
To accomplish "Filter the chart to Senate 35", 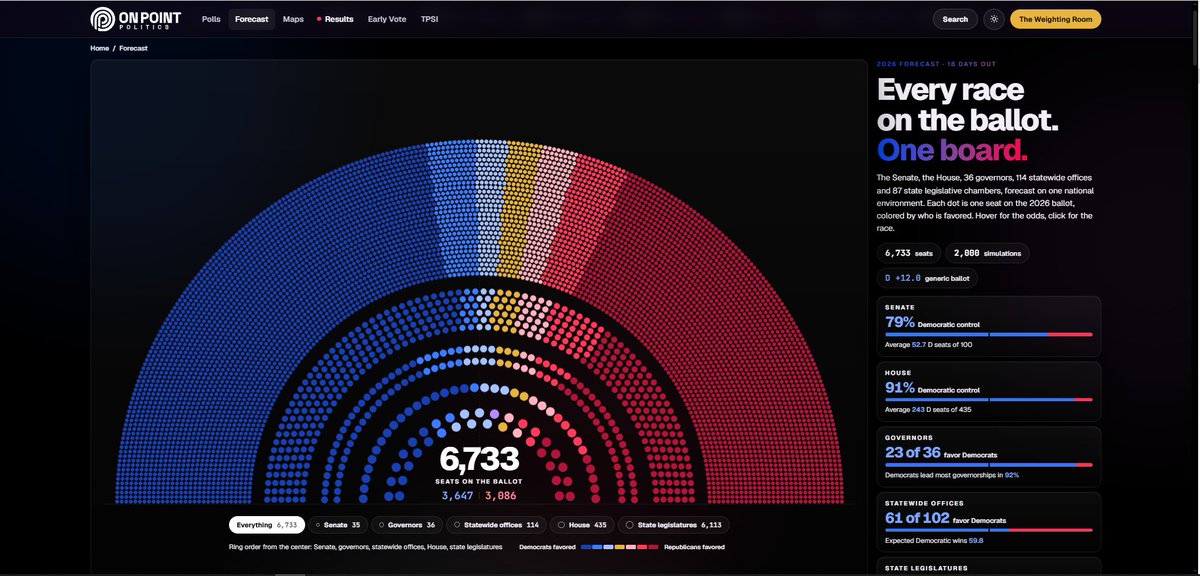I will 338,524.
